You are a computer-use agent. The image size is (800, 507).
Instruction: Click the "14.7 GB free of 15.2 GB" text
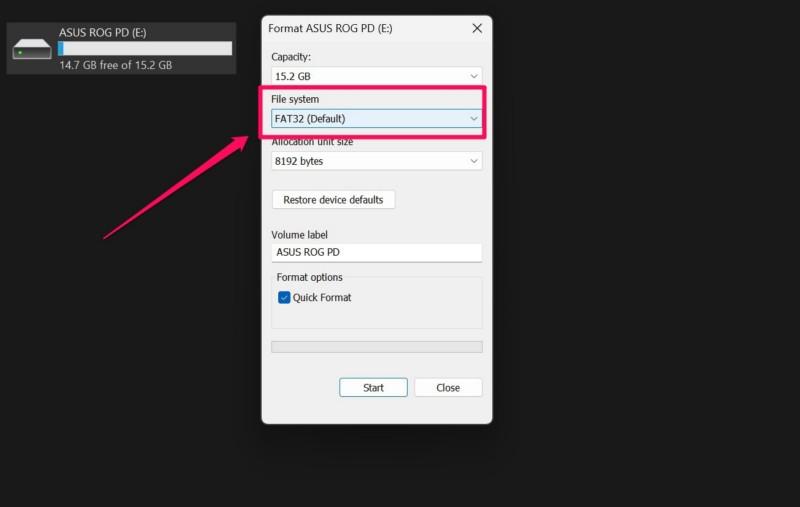coord(115,65)
